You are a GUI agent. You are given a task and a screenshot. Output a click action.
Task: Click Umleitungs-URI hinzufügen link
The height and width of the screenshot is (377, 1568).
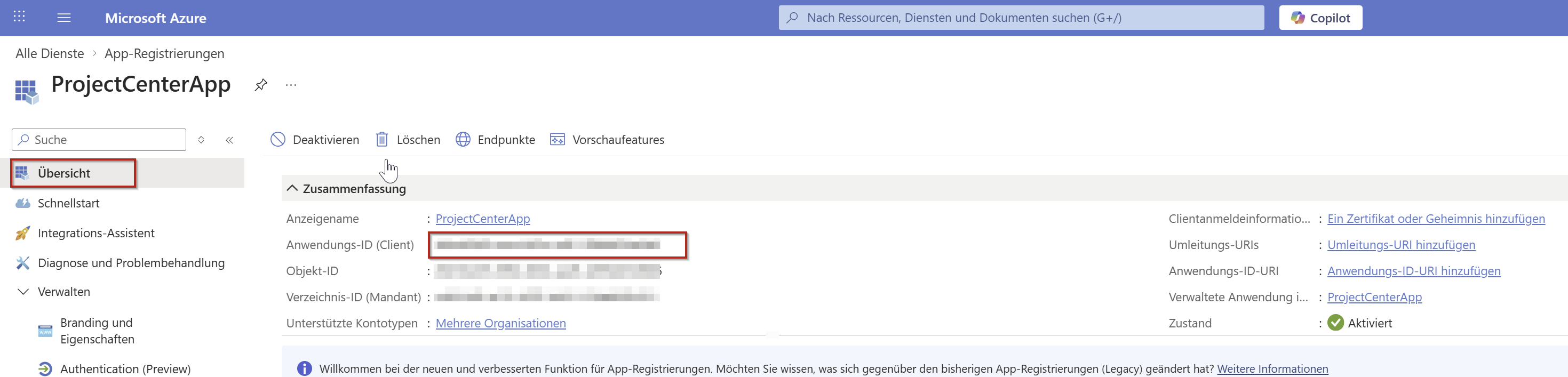(1401, 244)
